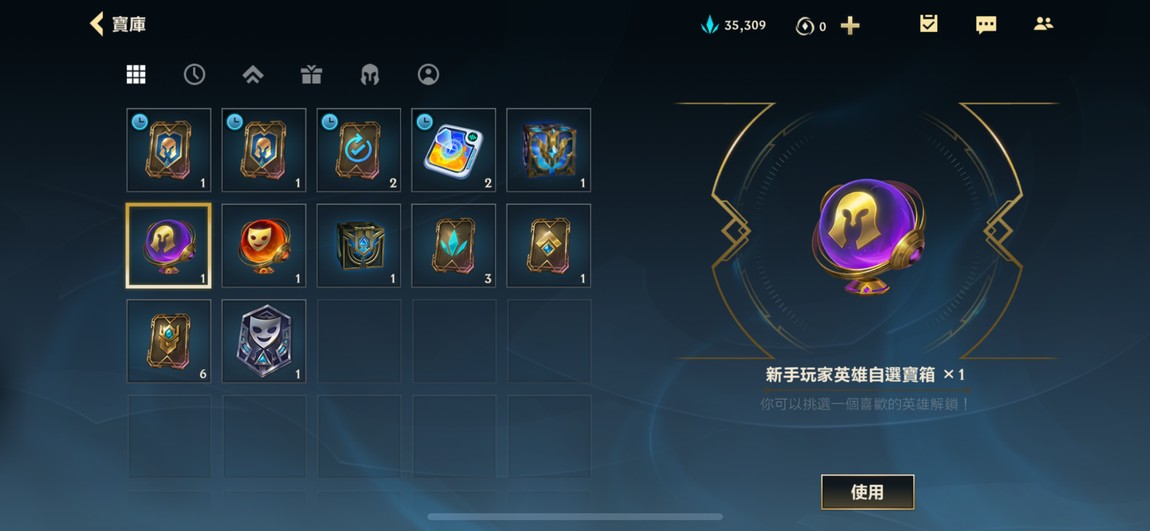Go back from the 寶庫 screen
The image size is (1150, 531).
click(97, 23)
